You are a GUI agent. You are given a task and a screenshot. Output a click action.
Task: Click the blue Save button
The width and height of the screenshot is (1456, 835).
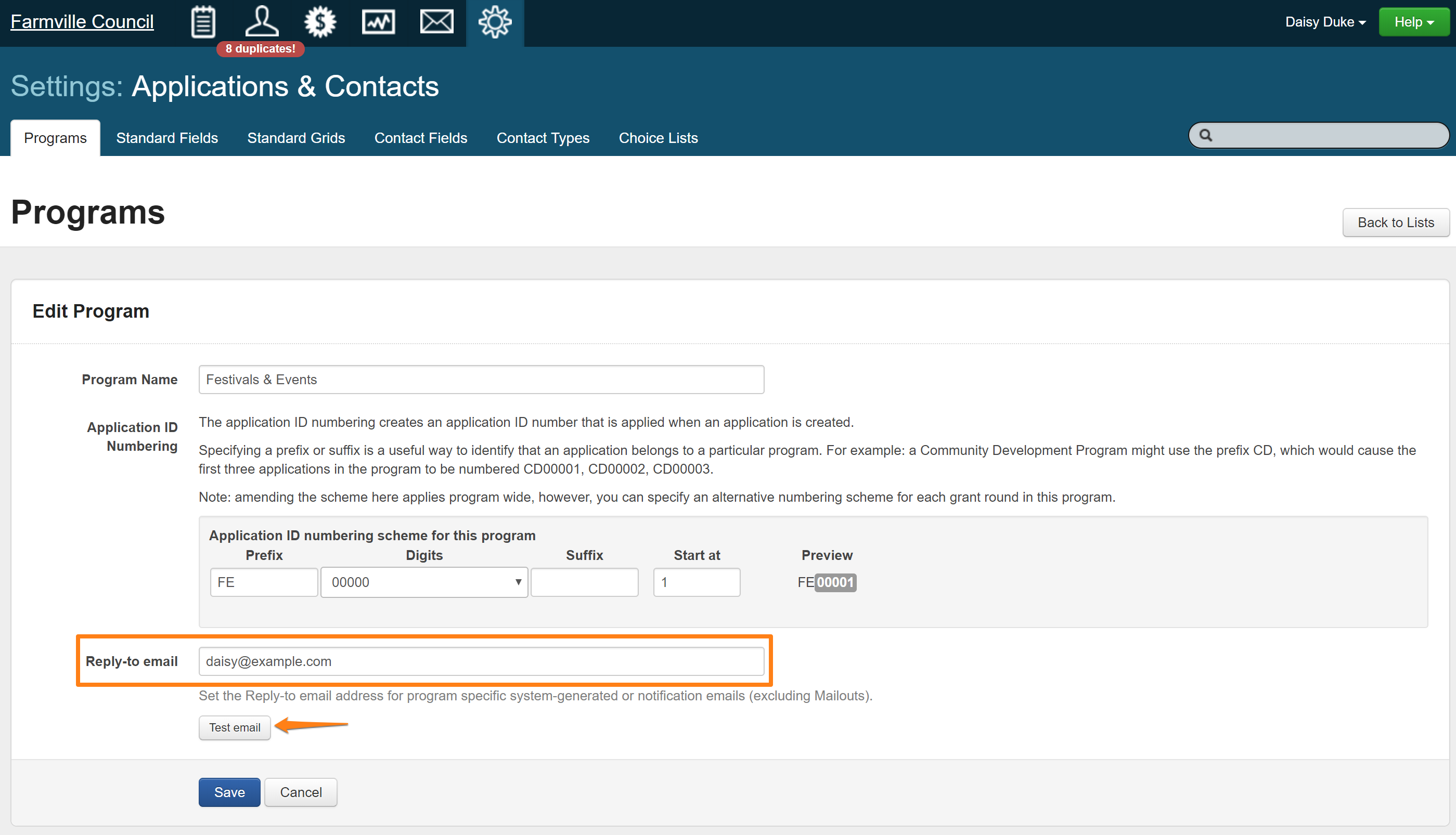point(229,792)
